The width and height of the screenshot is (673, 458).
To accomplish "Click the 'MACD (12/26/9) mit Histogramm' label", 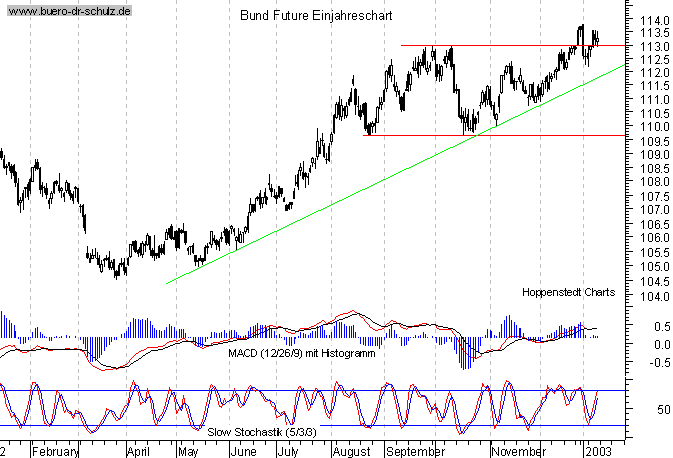I will click(302, 353).
